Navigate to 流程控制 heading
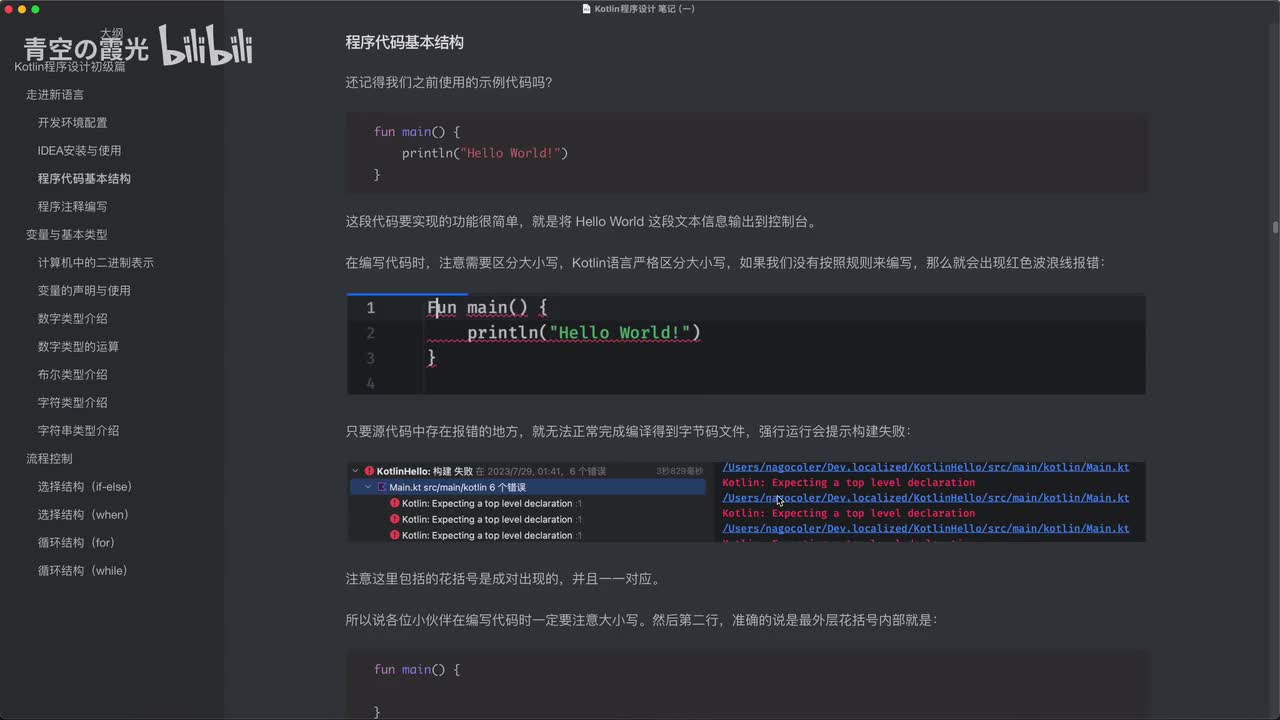Viewport: 1280px width, 720px height. pos(49,459)
